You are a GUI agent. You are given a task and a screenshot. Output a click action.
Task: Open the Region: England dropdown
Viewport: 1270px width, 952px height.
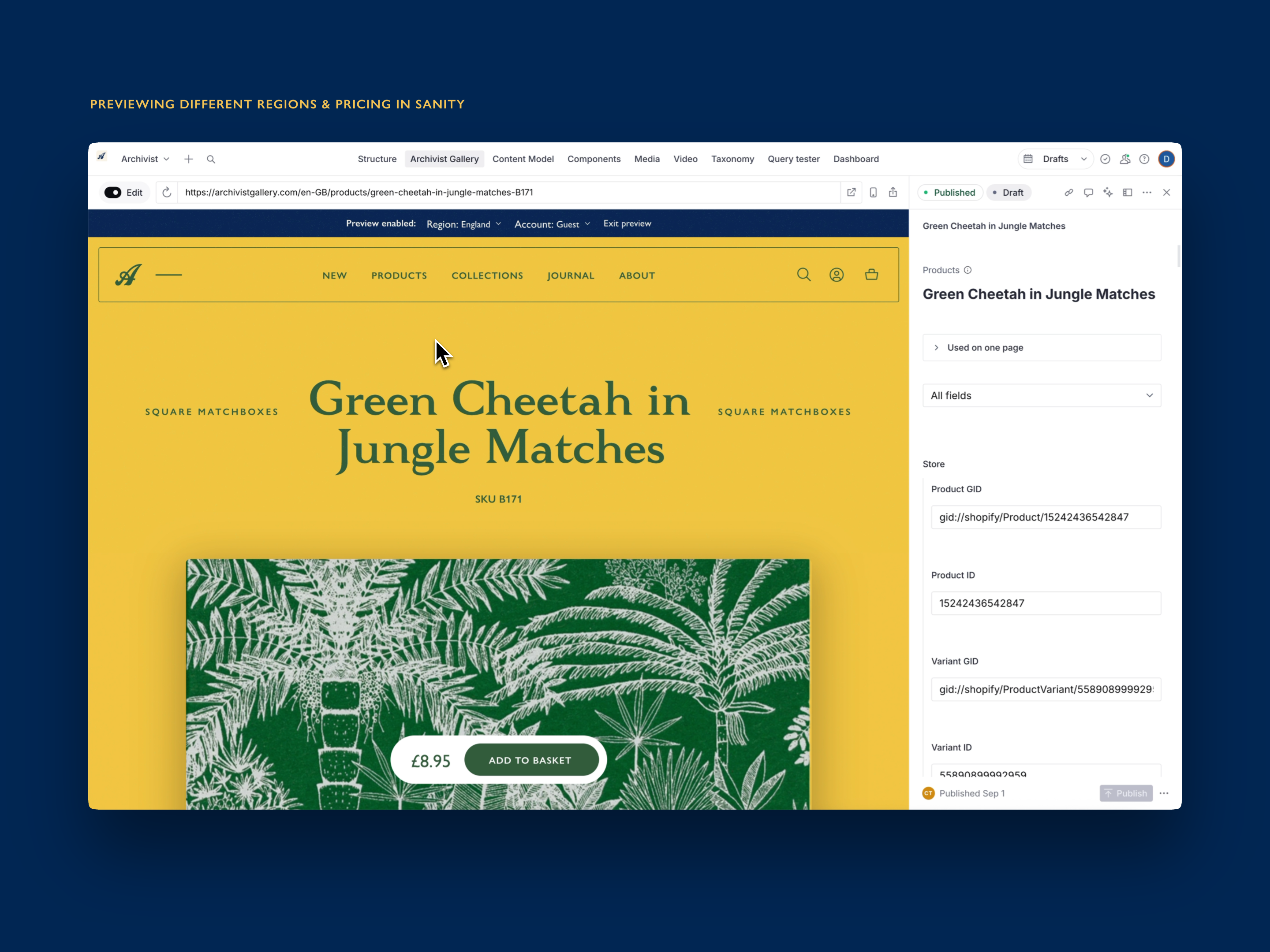point(463,224)
